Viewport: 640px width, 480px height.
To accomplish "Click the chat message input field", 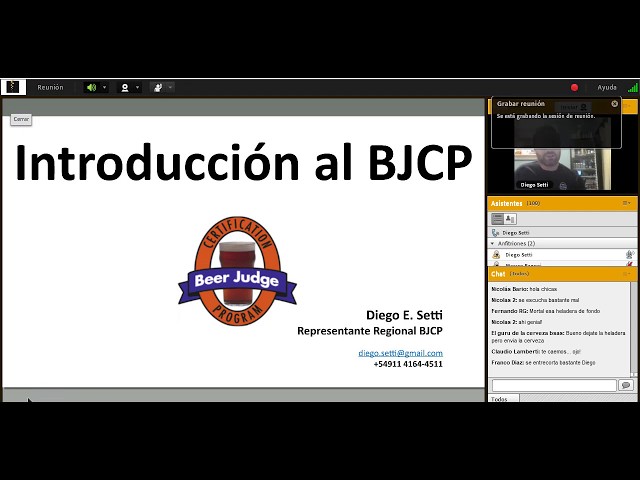I will (x=554, y=385).
